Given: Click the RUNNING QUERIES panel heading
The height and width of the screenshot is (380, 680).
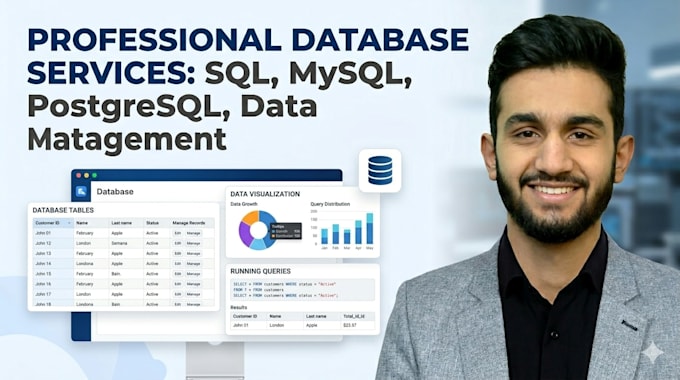Looking at the screenshot, I should (x=260, y=271).
